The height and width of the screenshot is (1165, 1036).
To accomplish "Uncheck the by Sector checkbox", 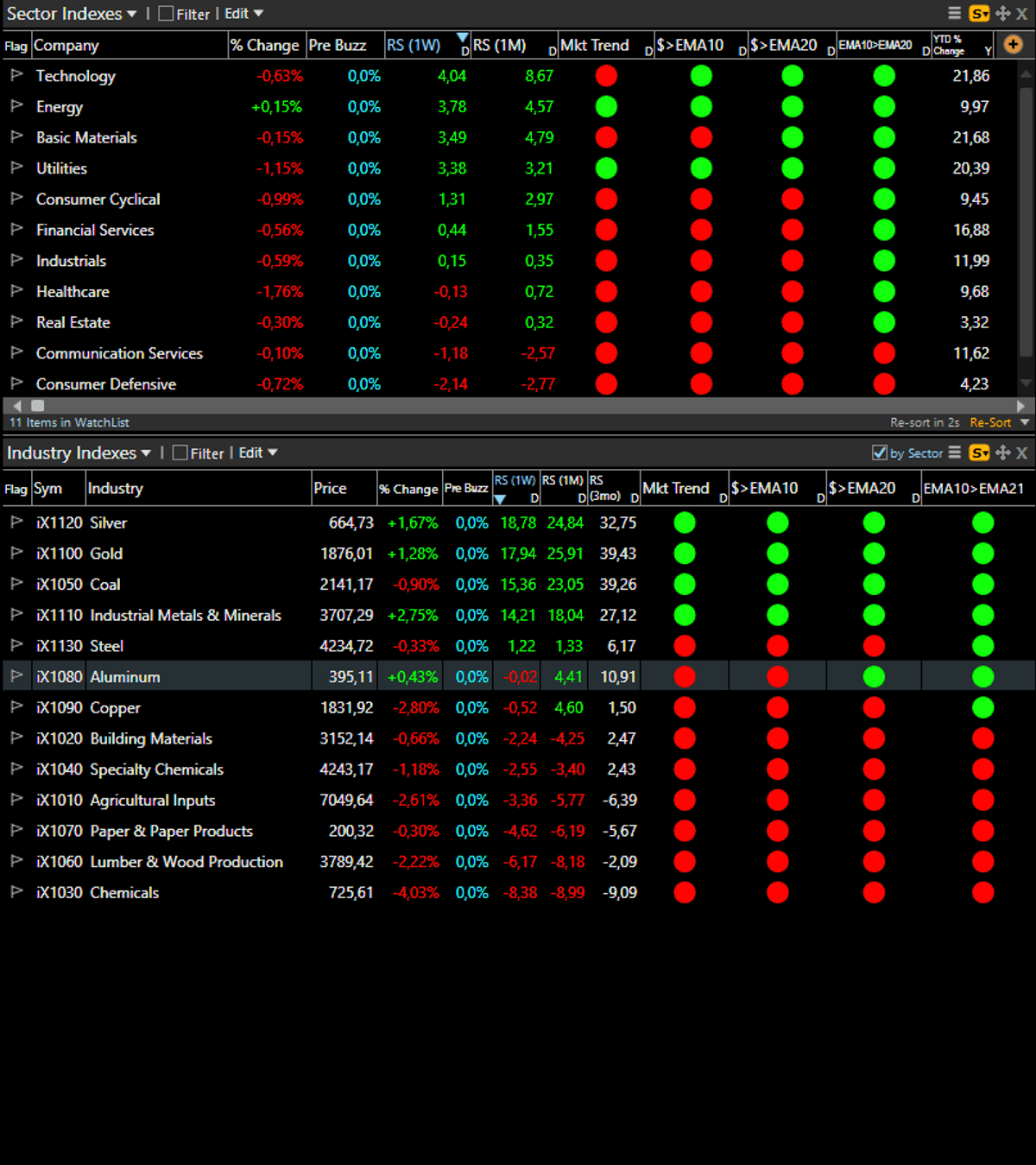I will [880, 453].
